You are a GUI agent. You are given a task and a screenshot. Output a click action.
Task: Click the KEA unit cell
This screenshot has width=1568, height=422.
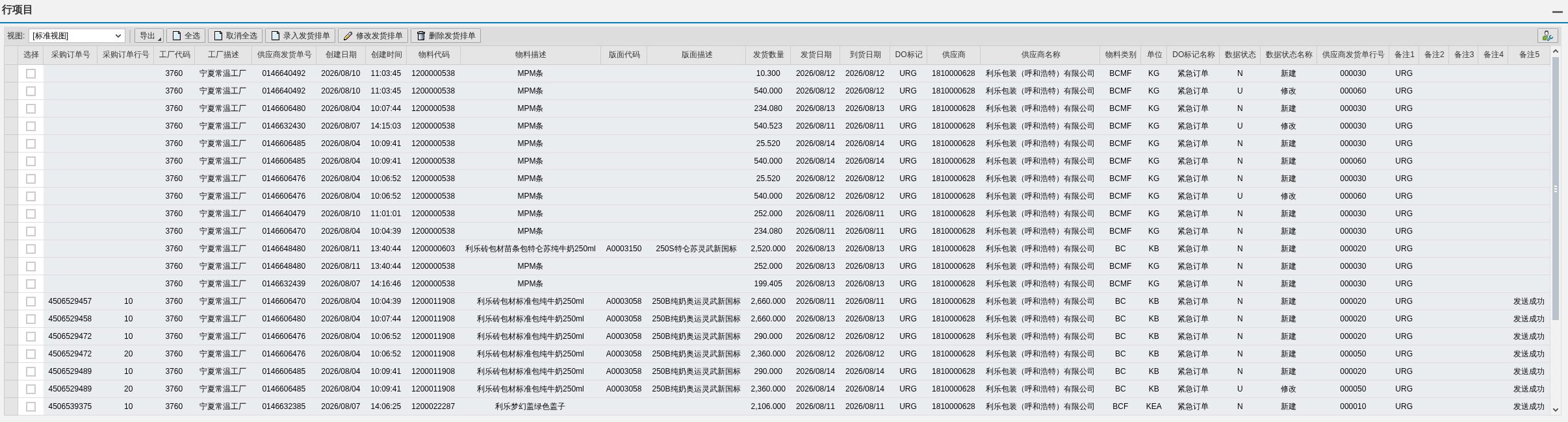pyautogui.click(x=1153, y=406)
